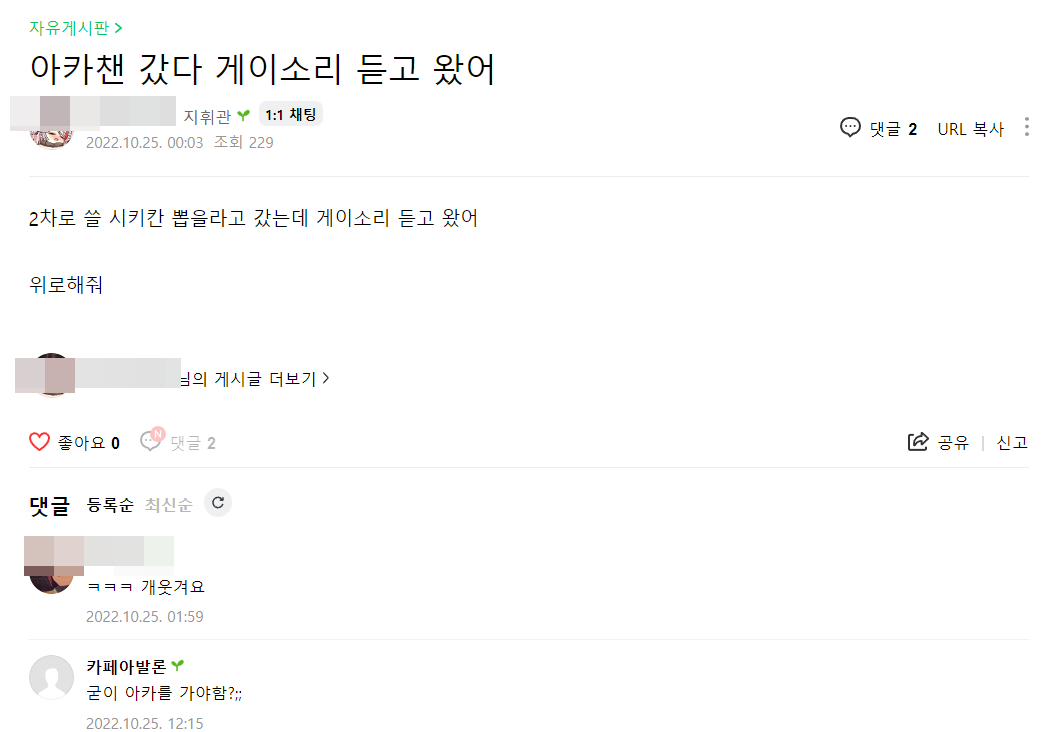Screen dimensions: 1042x732
Task: Refresh comments with the circular arrow icon
Action: tap(218, 503)
